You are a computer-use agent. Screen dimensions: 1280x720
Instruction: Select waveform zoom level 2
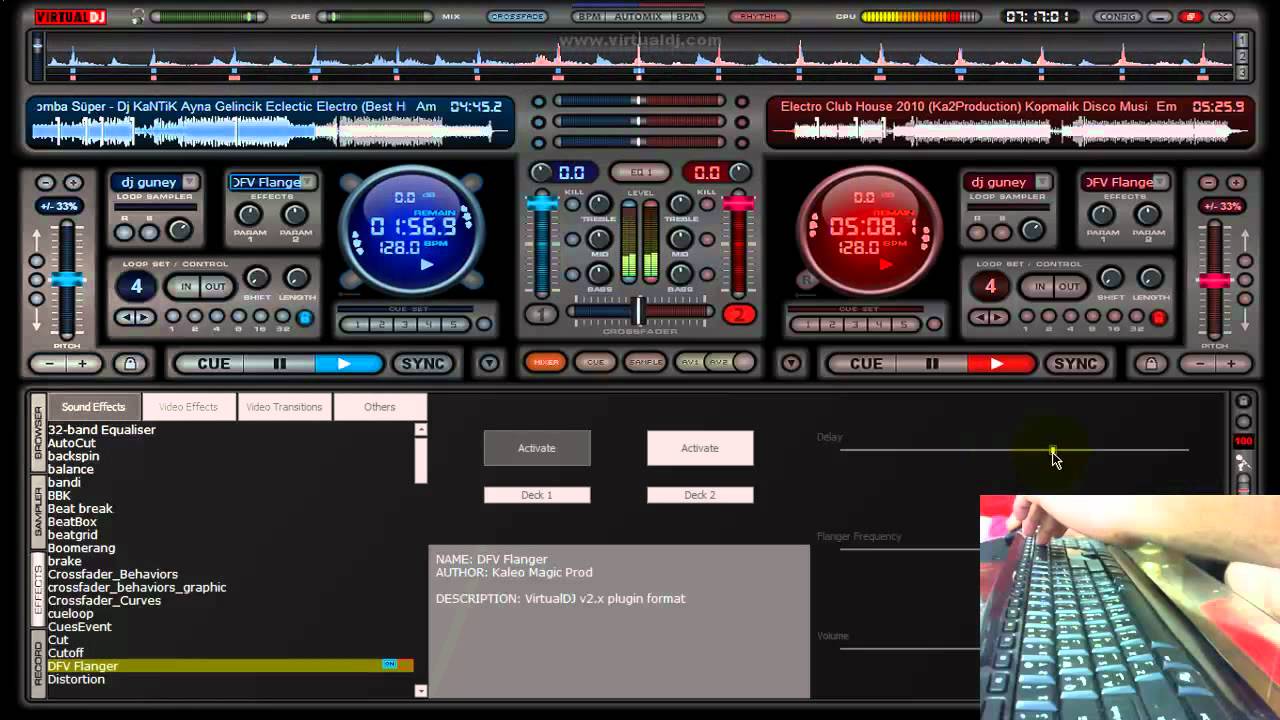(x=1242, y=56)
